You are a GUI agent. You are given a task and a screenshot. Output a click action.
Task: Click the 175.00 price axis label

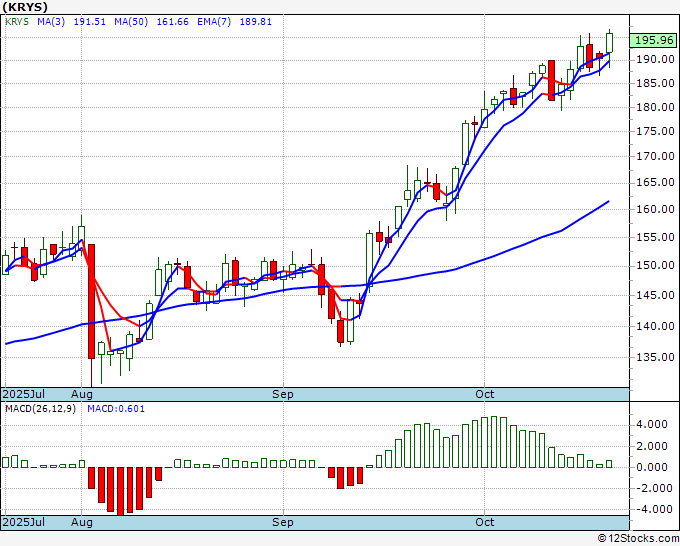pos(655,131)
